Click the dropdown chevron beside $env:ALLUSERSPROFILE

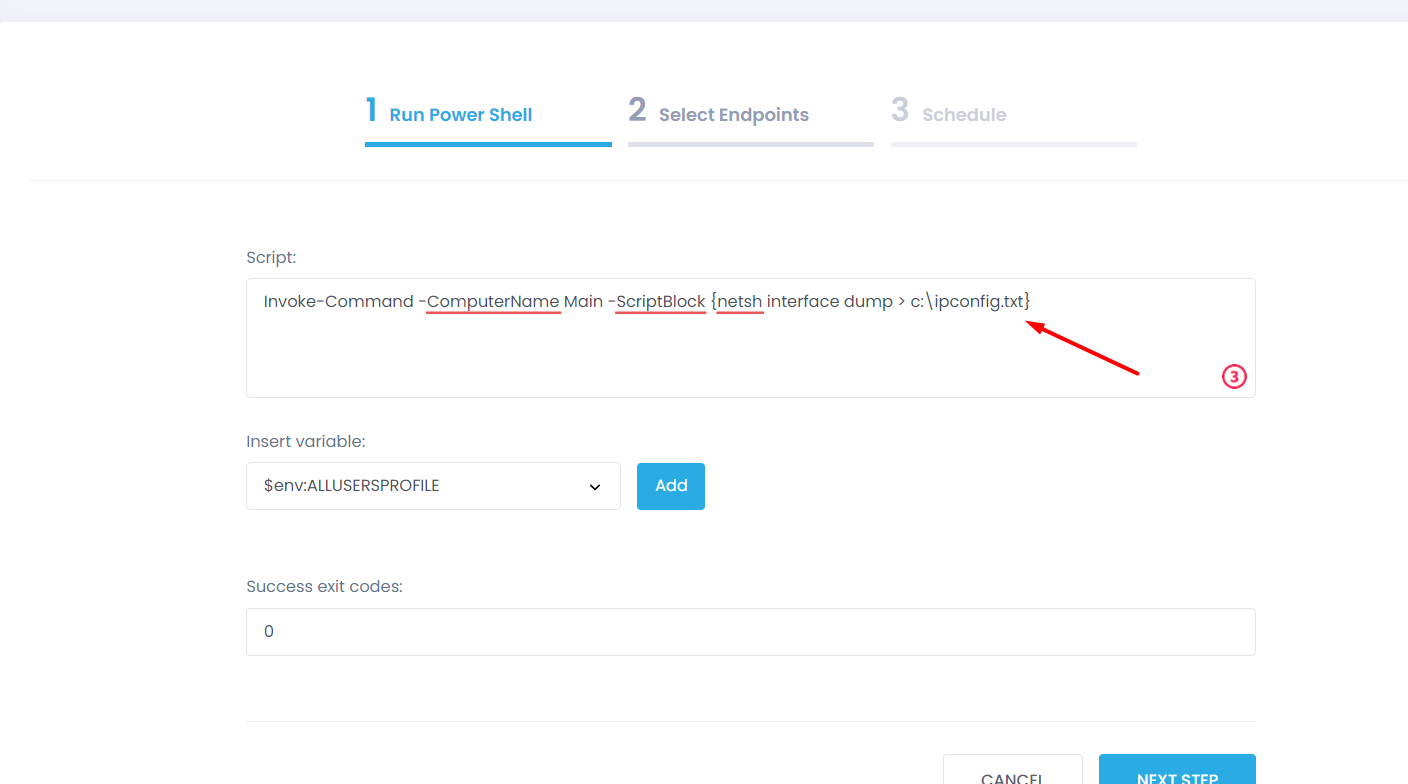pyautogui.click(x=595, y=487)
